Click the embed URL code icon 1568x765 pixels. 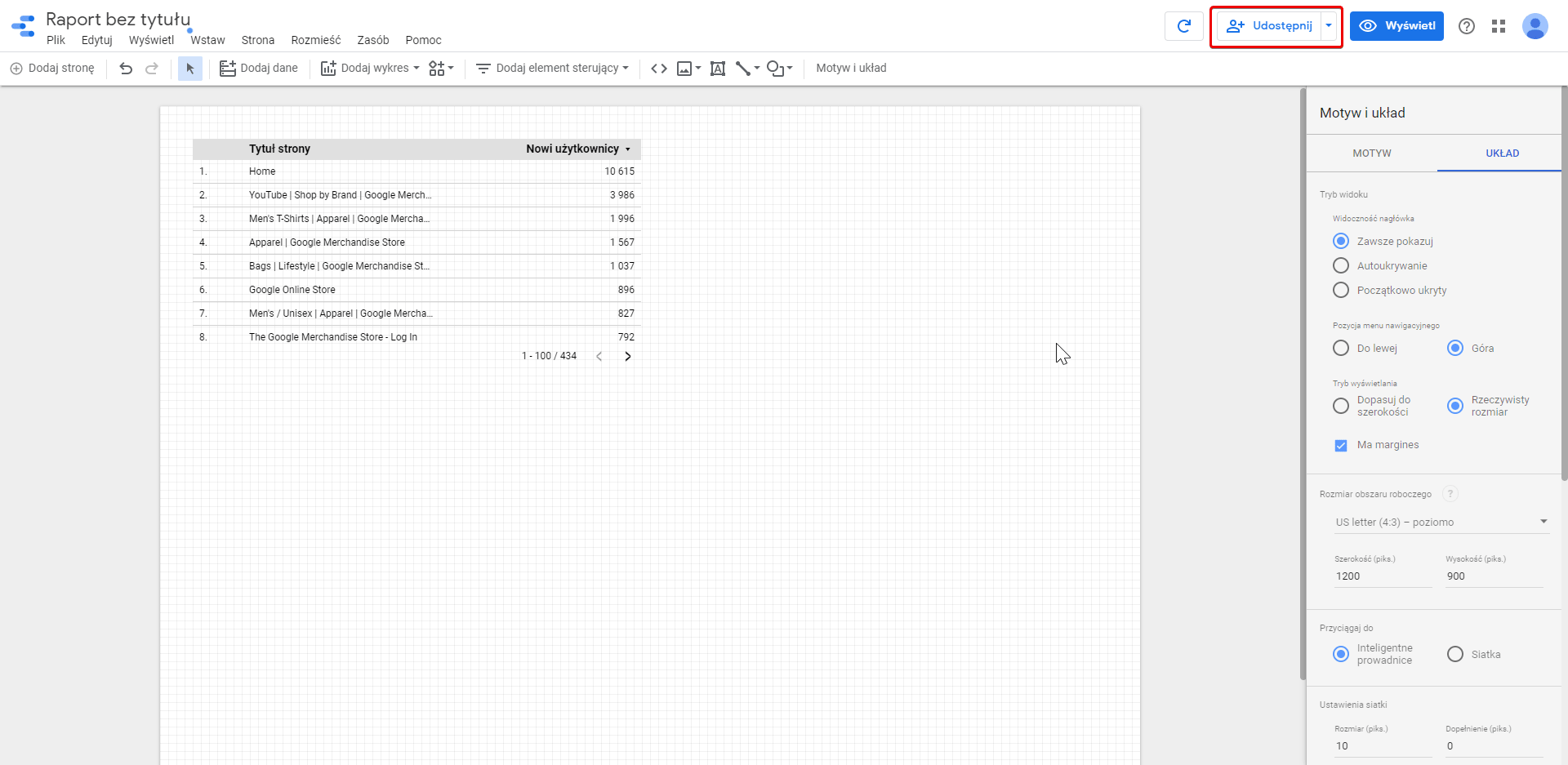(659, 69)
